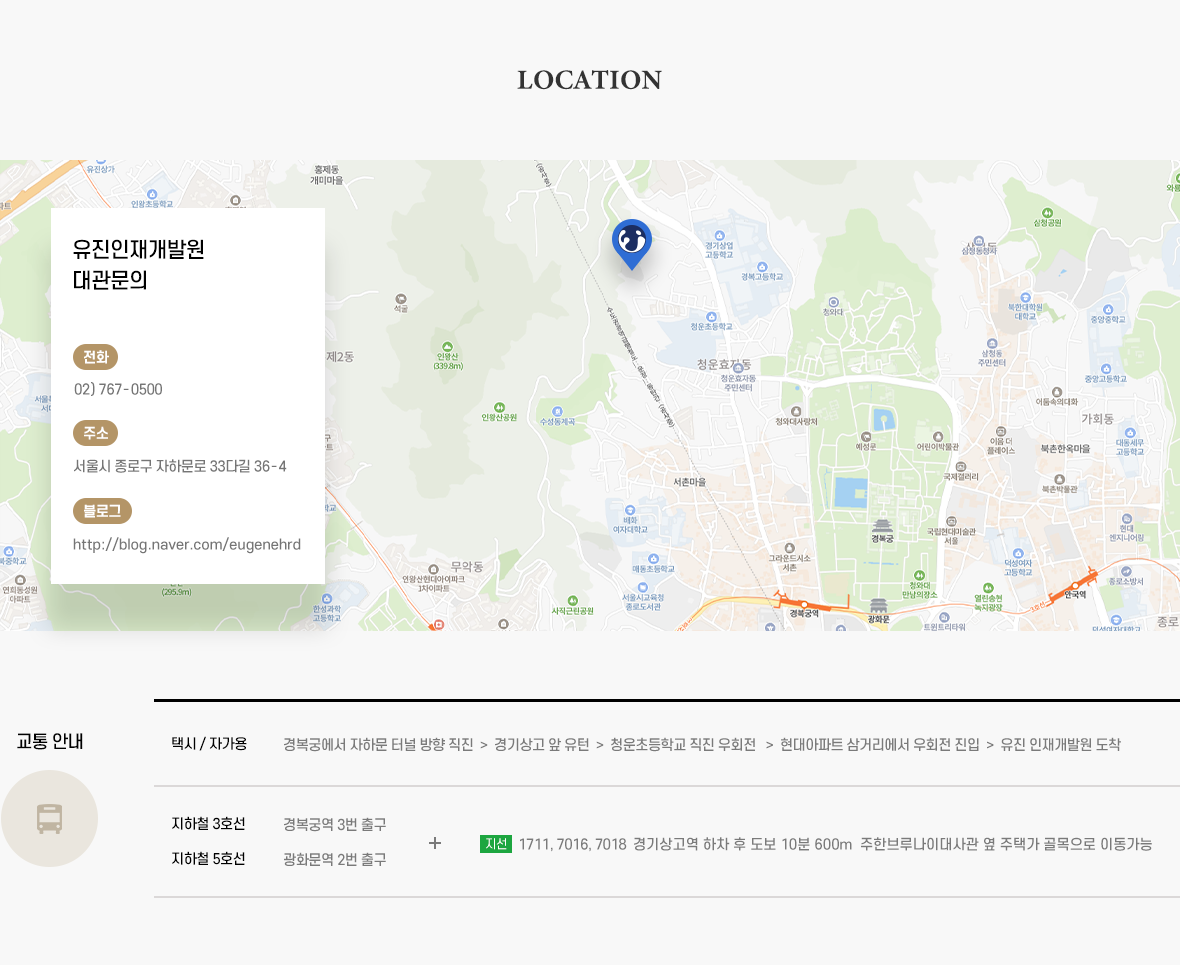Click the 광화문역 2번 출구 text
The image size is (1180, 965).
coord(335,860)
